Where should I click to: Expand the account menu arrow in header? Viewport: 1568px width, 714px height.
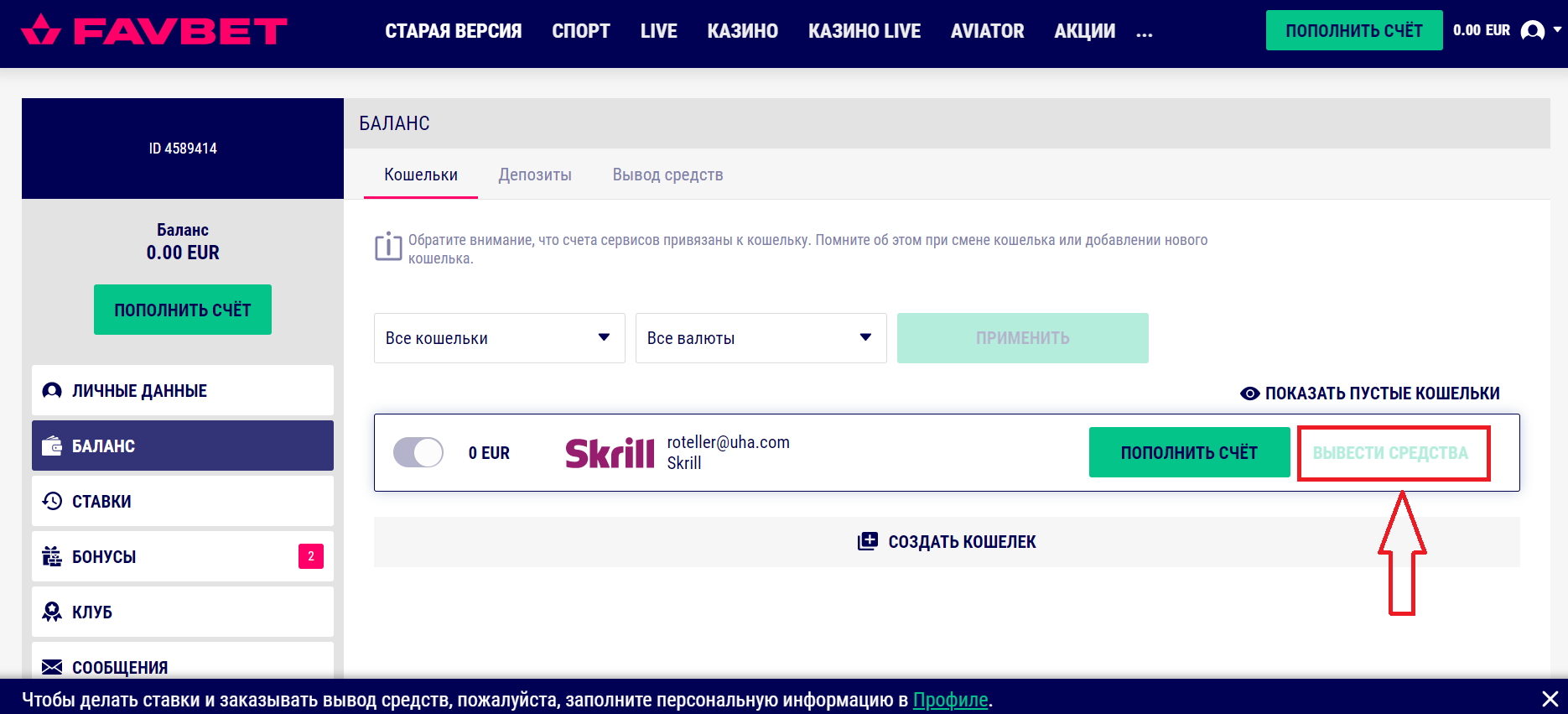[x=1557, y=29]
